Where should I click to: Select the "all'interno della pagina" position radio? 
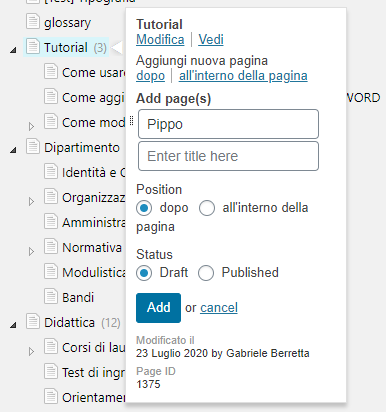point(207,208)
